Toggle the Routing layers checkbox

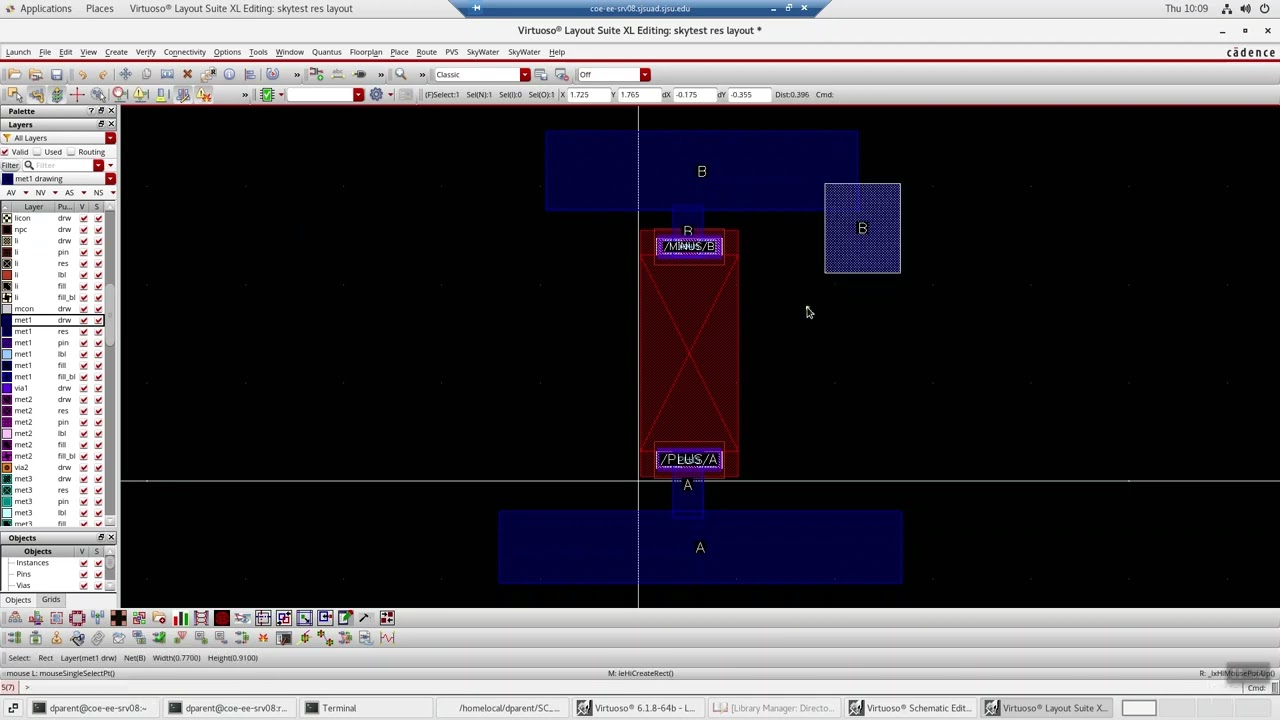[x=70, y=152]
